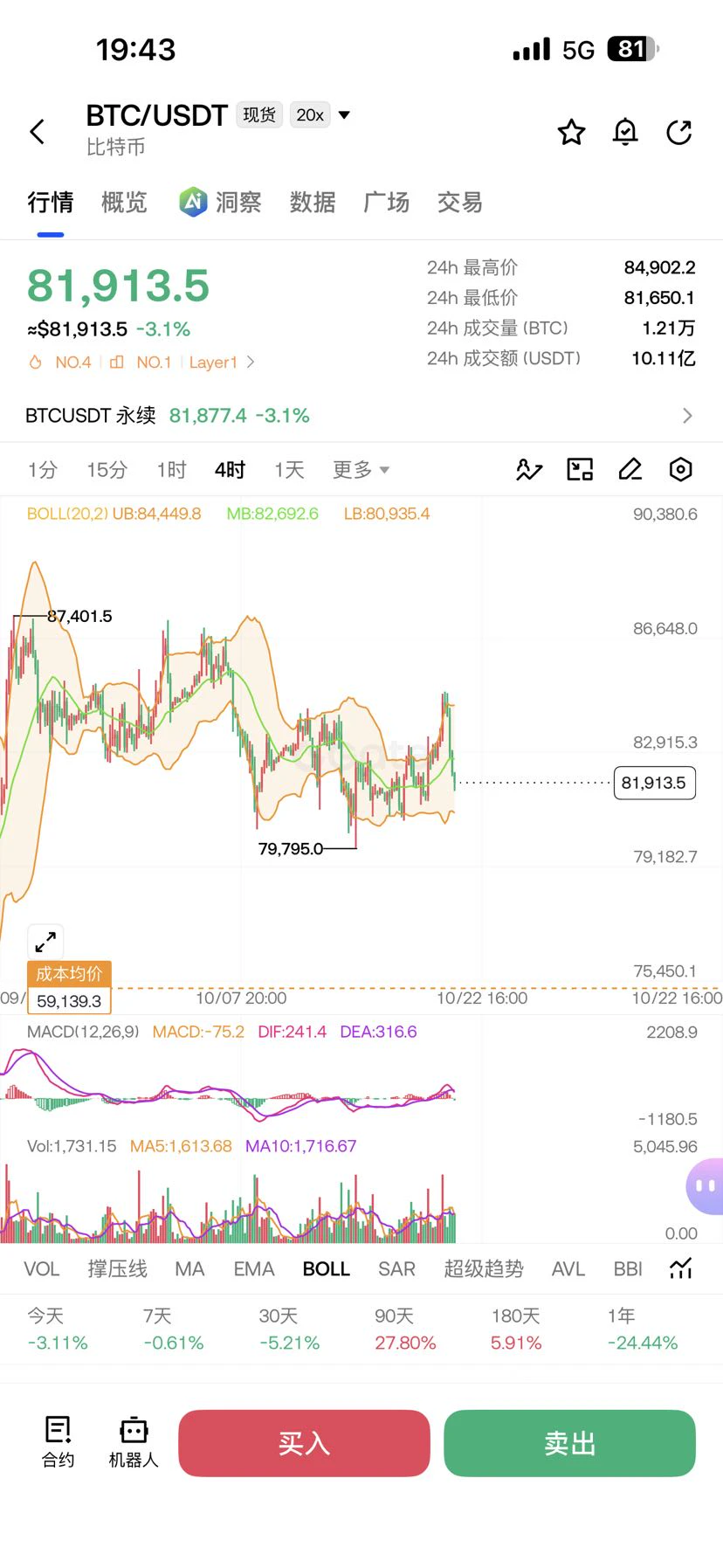Expand BTCUSDT 永续 perpetual row
Screen dimensions: 723x1568
[x=361, y=416]
